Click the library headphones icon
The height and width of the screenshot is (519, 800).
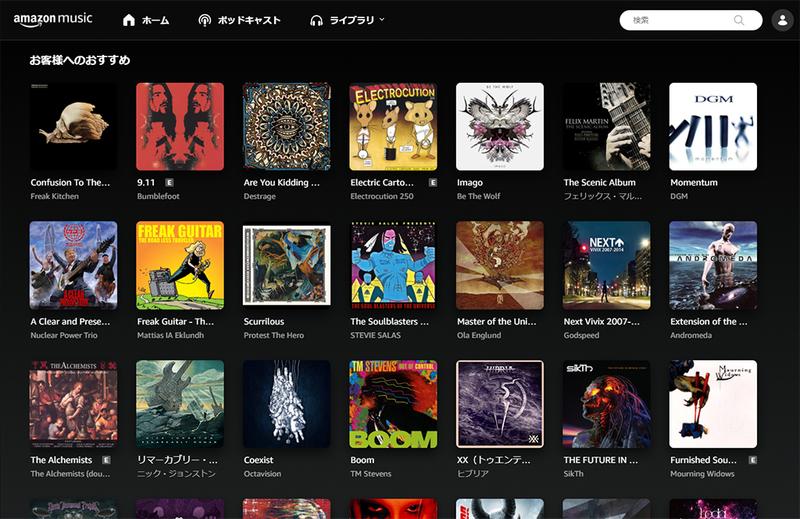(316, 20)
